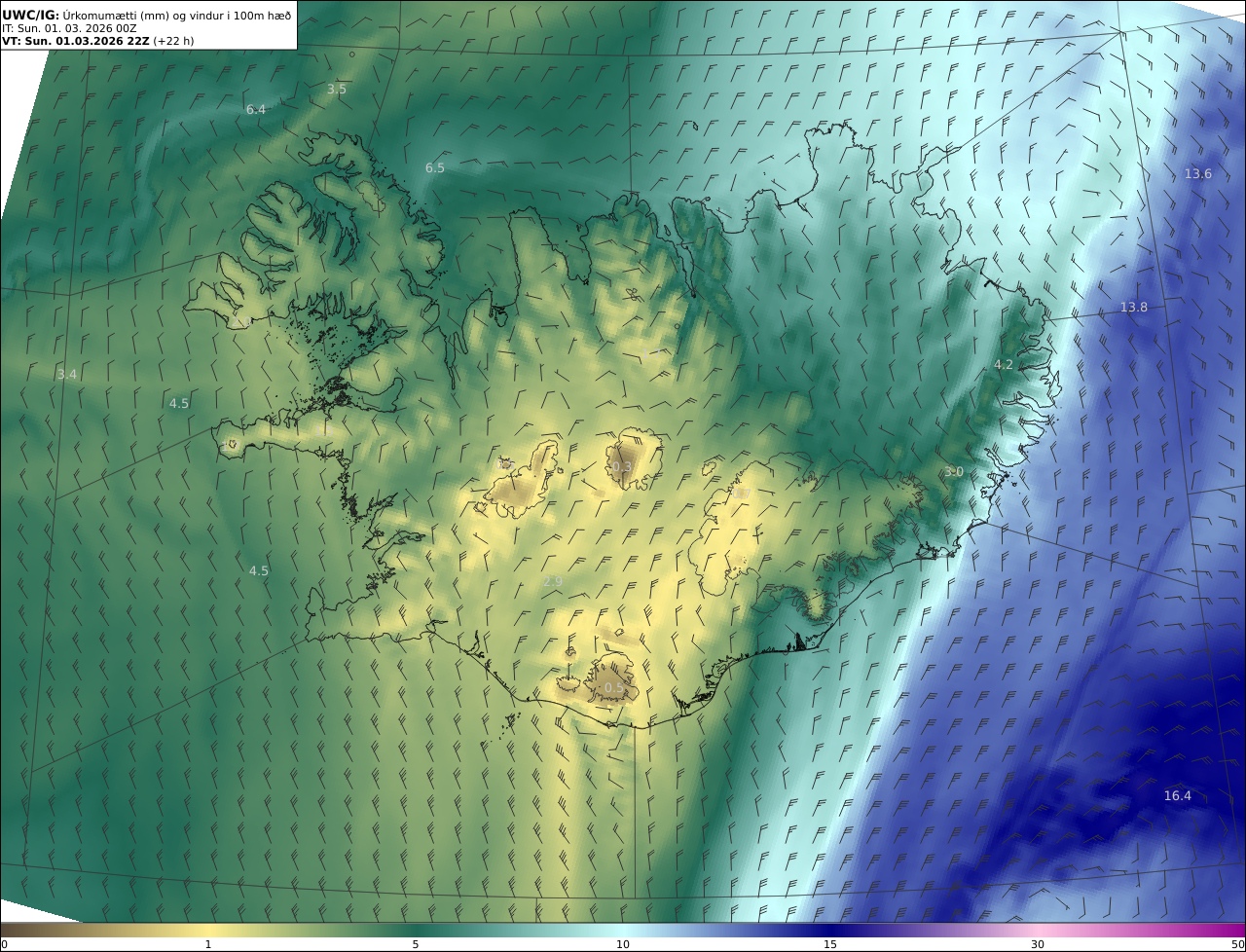Click the 1 tick label on the color scale
The width and height of the screenshot is (1246, 952).
click(208, 944)
